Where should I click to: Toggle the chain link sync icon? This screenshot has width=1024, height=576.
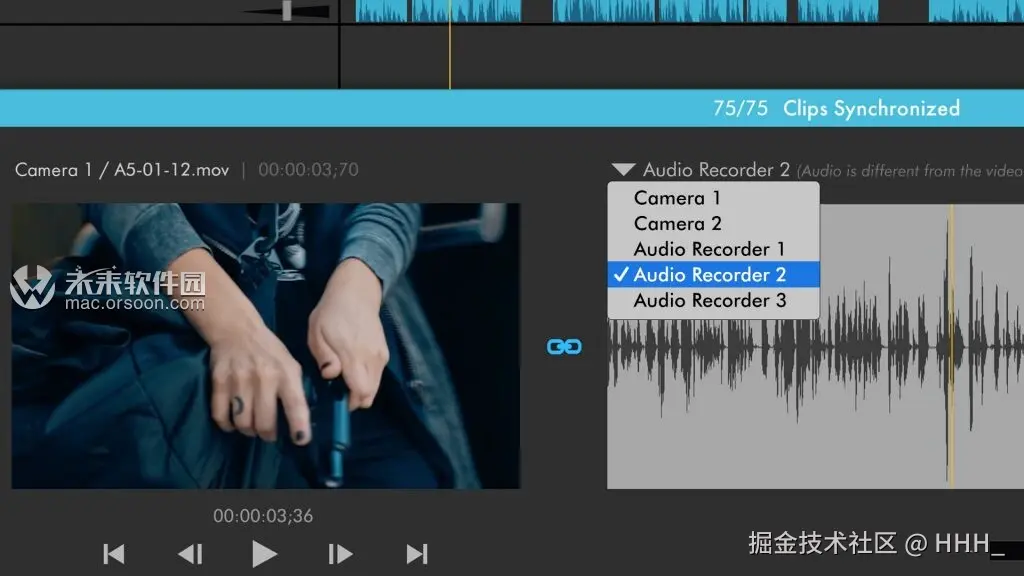(x=564, y=346)
